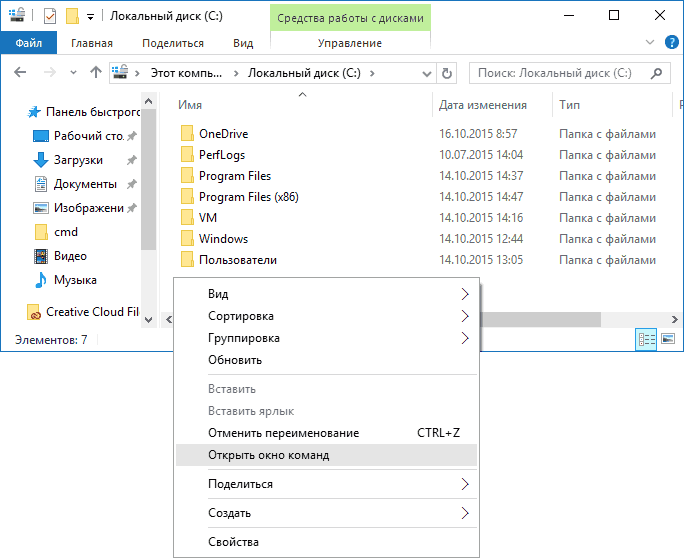Screen dimensions: 684x558
Task: Open the address bar history dropdown
Action: coord(427,74)
